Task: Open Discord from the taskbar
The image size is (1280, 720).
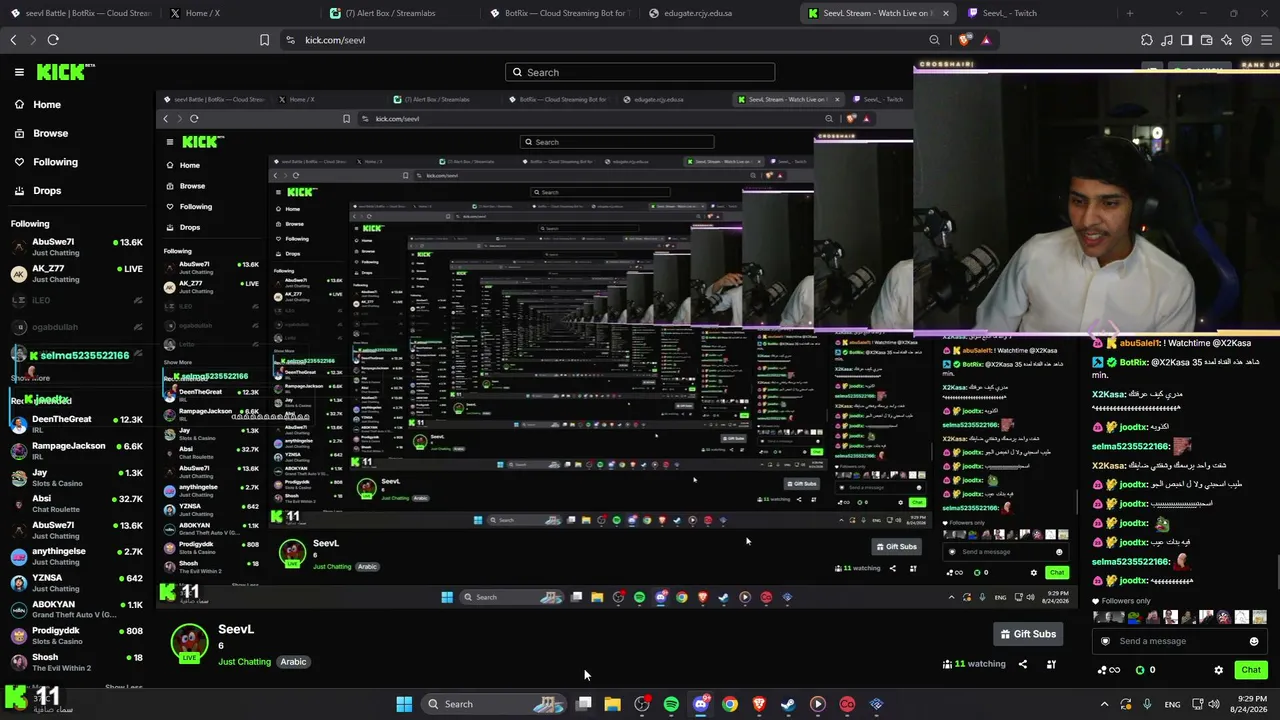Action: point(700,704)
